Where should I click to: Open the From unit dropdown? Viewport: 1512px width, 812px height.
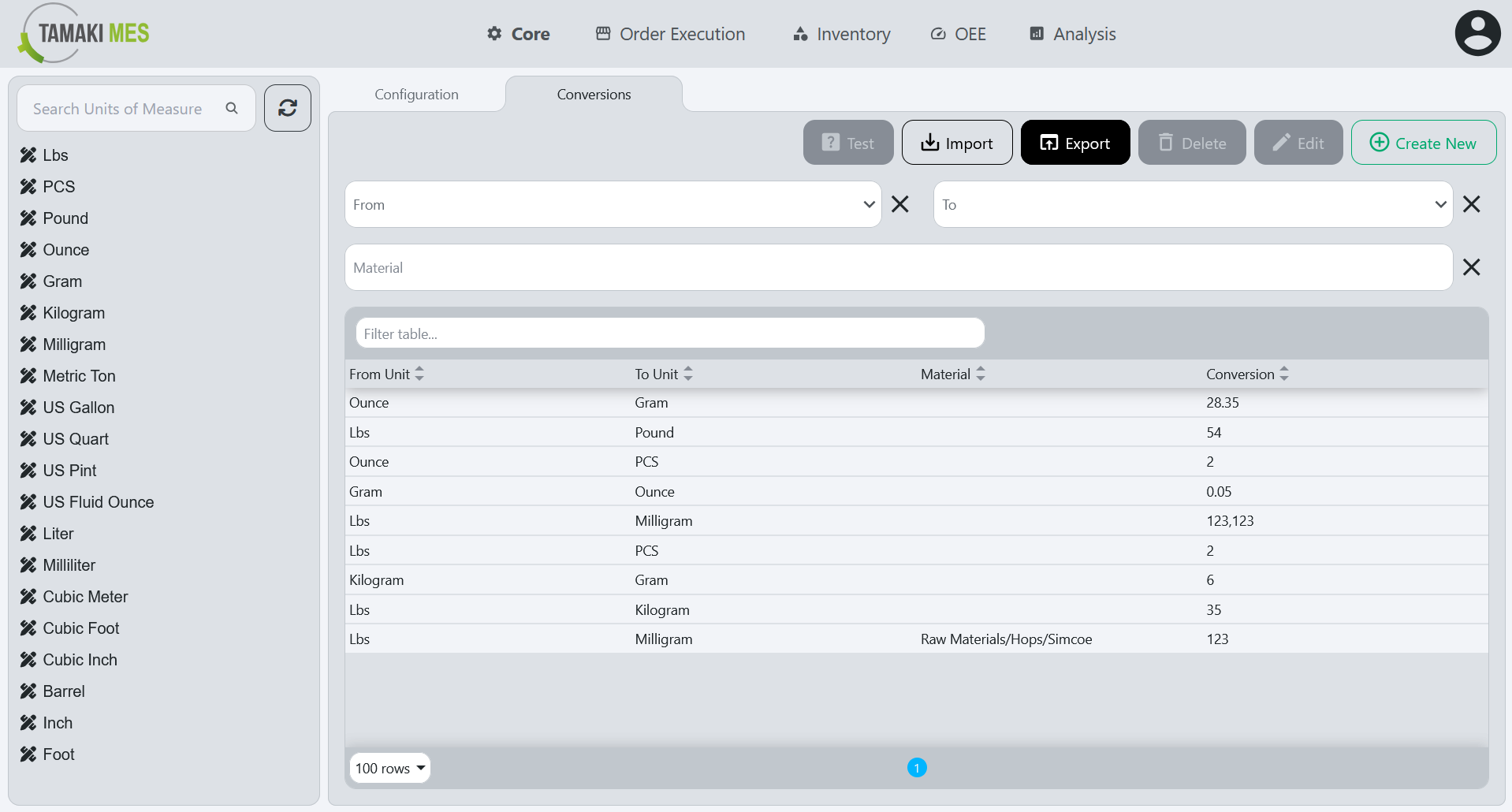click(x=869, y=204)
